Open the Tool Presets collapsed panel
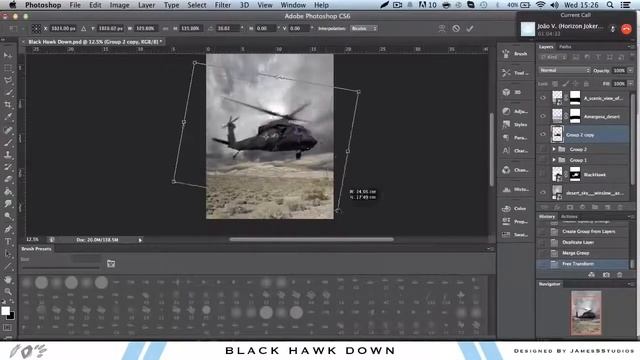Viewport: 640px width, 360px height. [x=515, y=73]
